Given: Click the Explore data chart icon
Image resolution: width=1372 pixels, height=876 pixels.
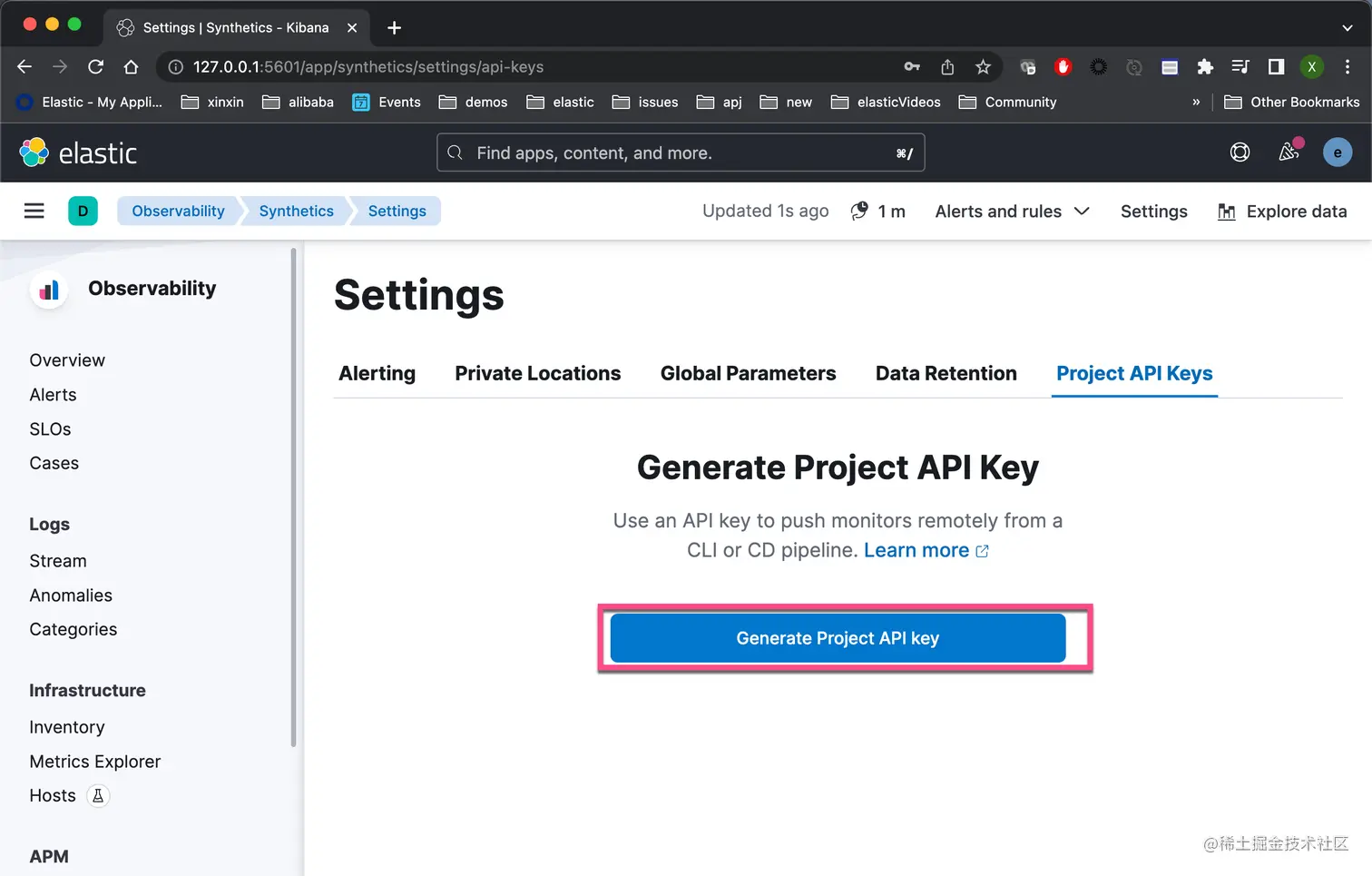Looking at the screenshot, I should pyautogui.click(x=1226, y=212).
